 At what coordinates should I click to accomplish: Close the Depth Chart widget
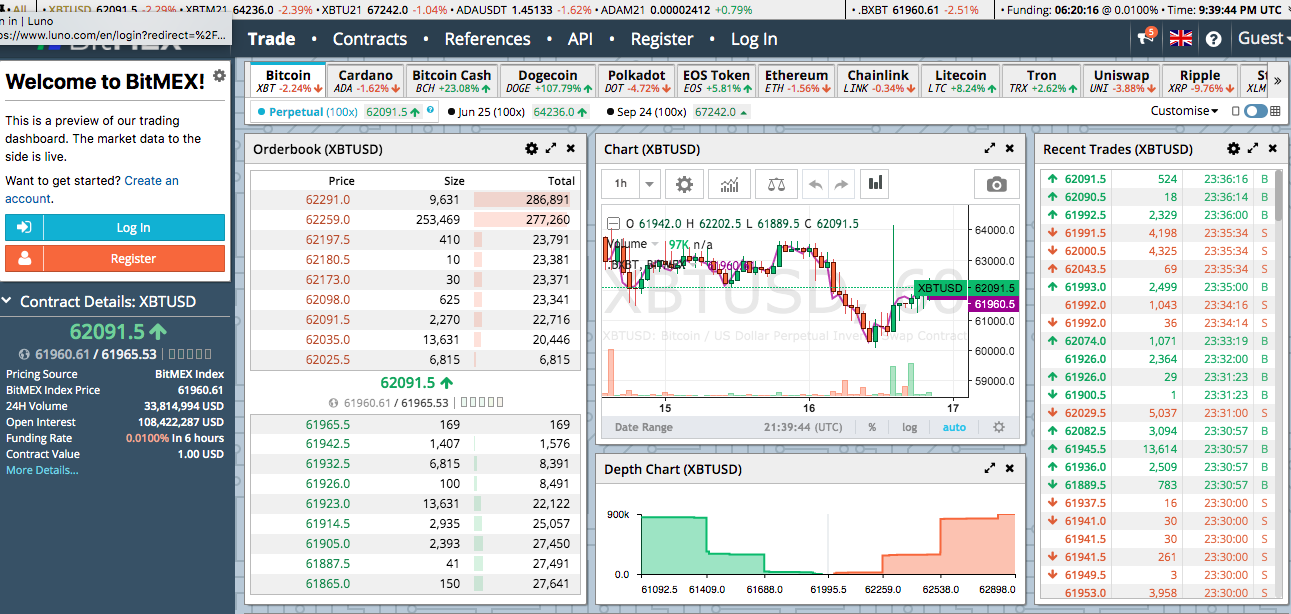[1009, 469]
